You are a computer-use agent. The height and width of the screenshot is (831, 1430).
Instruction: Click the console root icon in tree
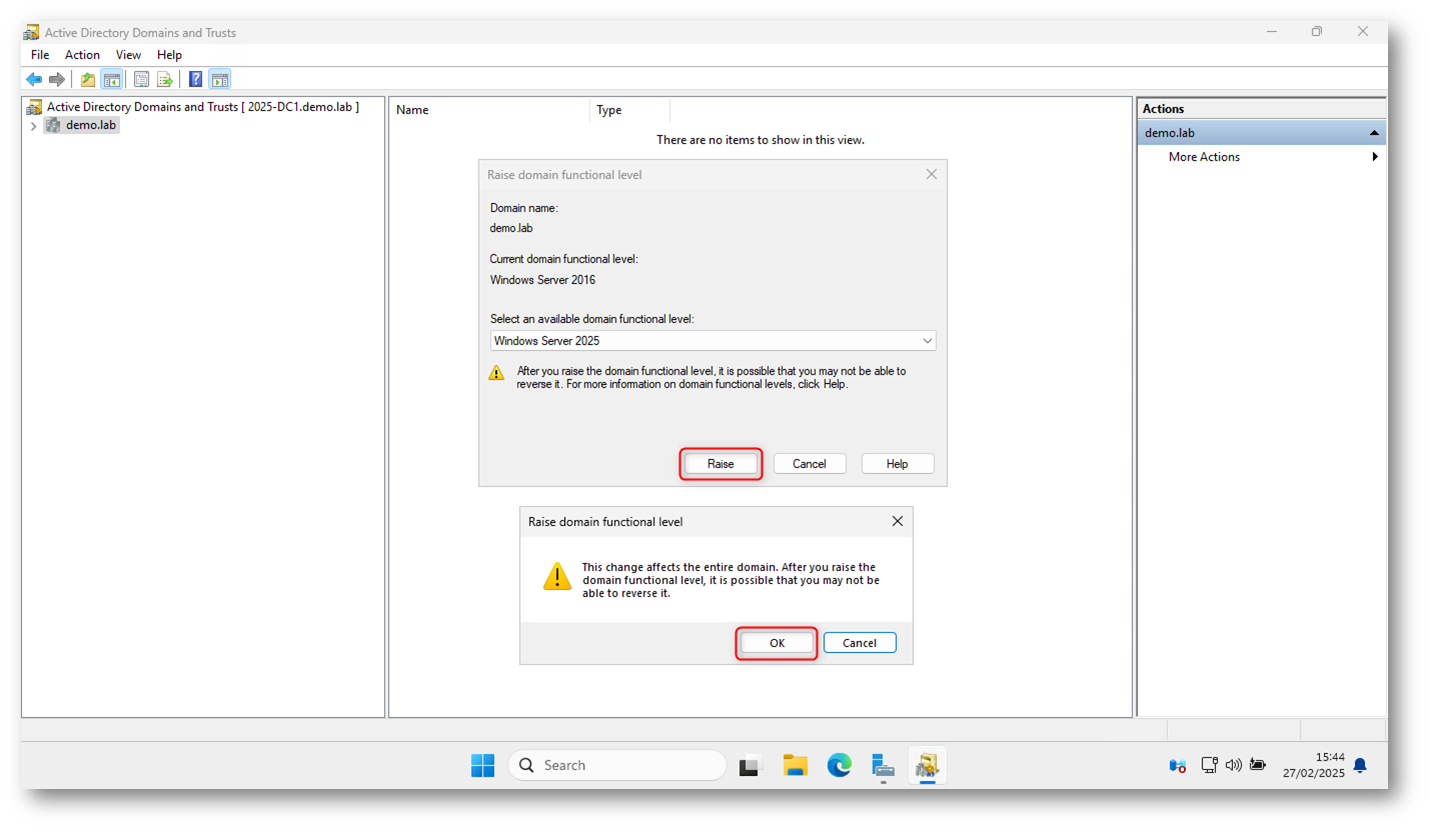pyautogui.click(x=35, y=107)
